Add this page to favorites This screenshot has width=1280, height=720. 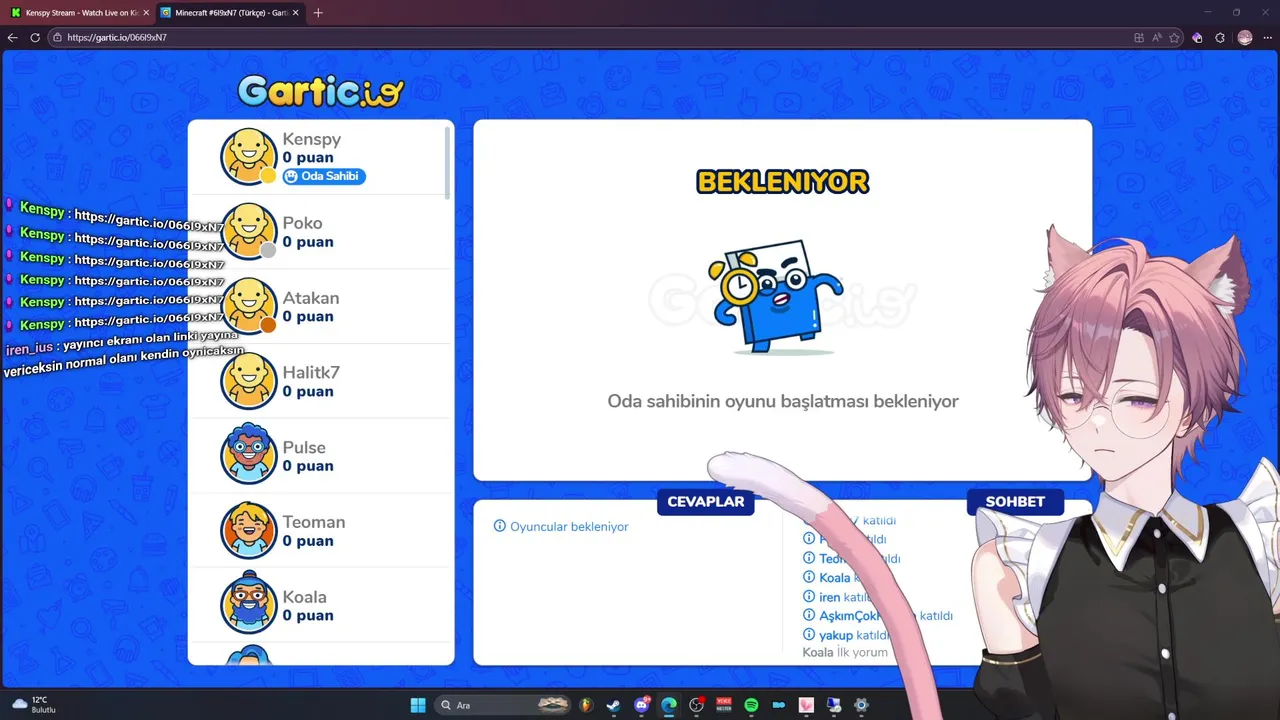pyautogui.click(x=1174, y=37)
